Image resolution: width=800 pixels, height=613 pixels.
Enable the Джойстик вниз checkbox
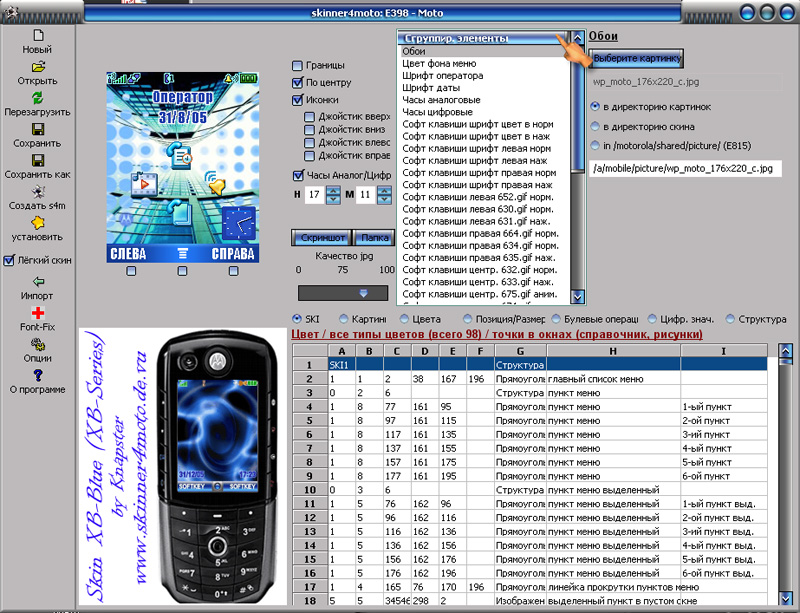pos(309,130)
